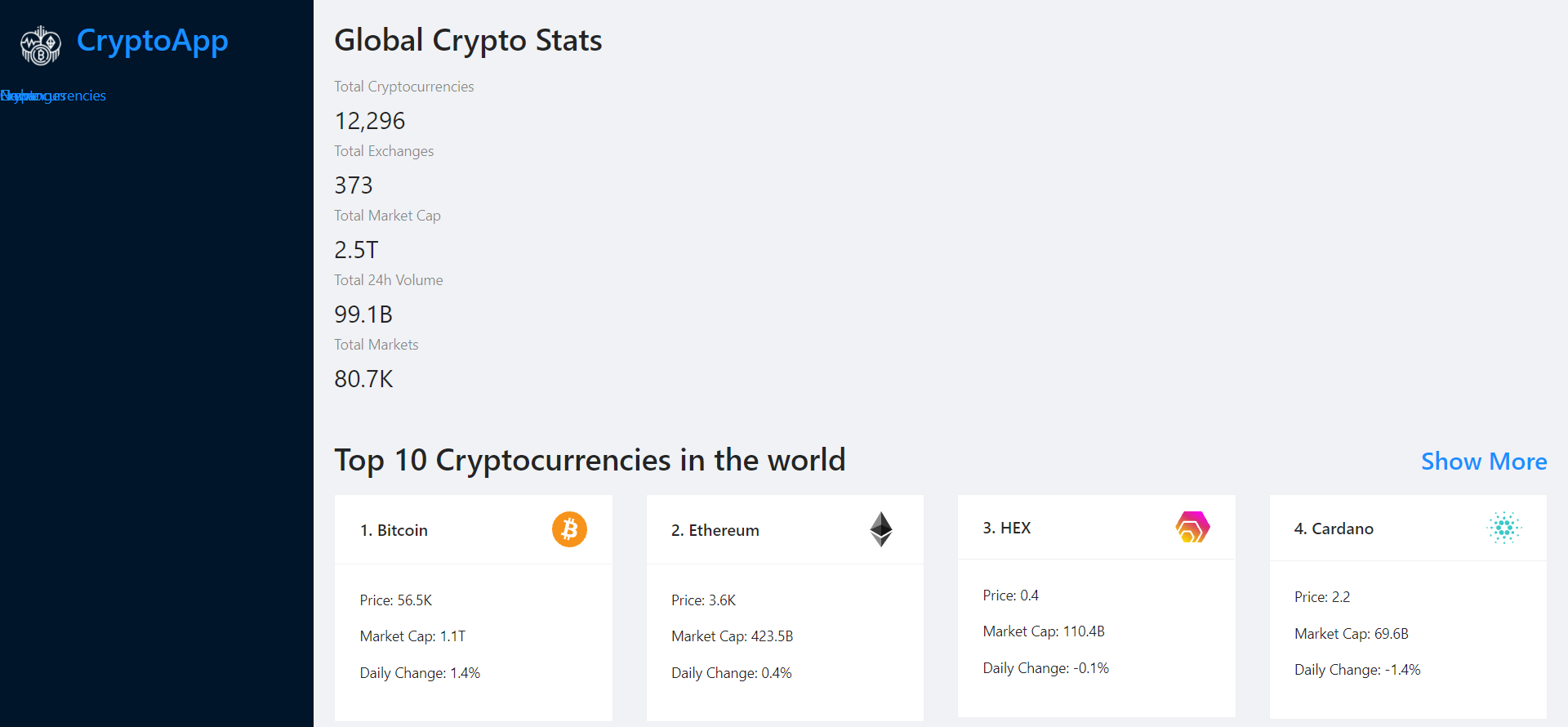Viewport: 1568px width, 727px height.
Task: Select HEX's Price: 0.4 text
Action: tap(1010, 595)
